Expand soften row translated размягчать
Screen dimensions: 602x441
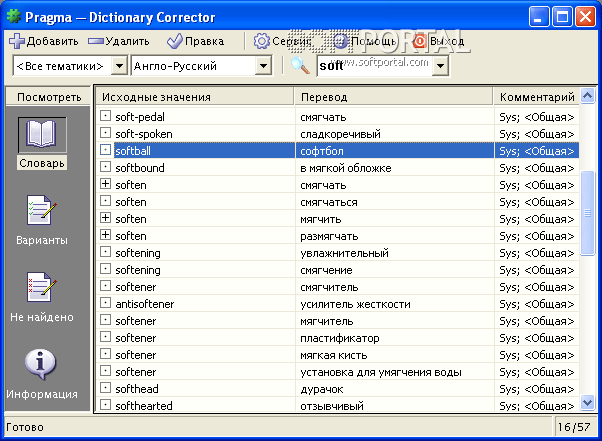point(105,235)
